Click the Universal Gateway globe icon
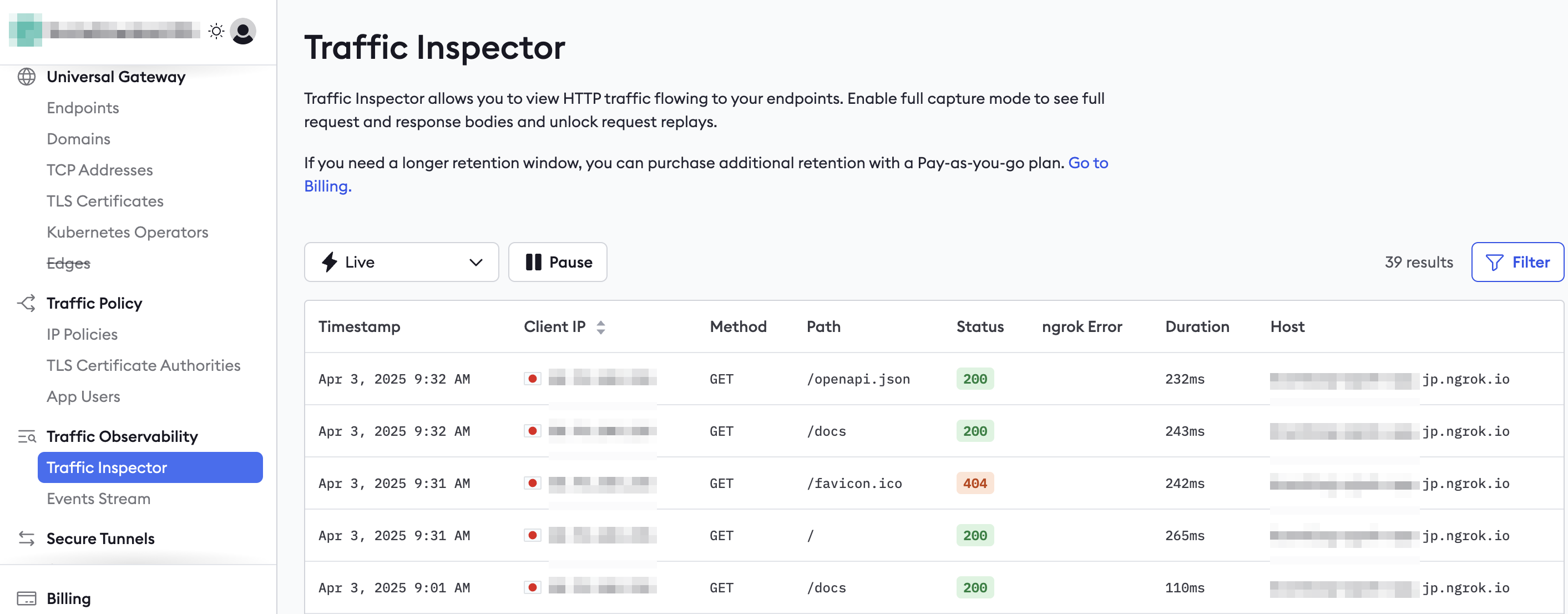This screenshot has height=614, width=1568. click(x=26, y=77)
